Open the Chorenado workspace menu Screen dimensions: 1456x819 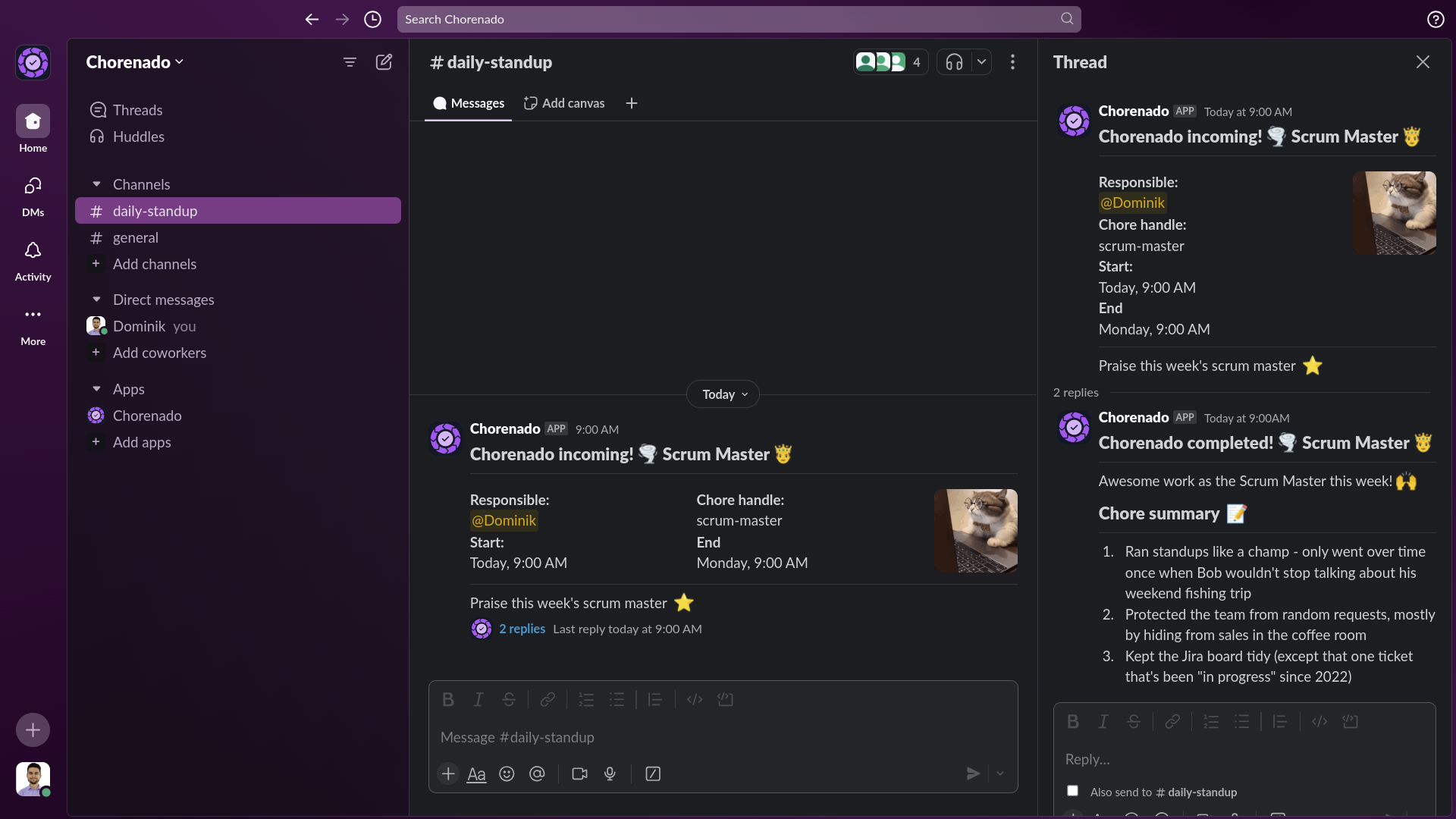tap(135, 62)
